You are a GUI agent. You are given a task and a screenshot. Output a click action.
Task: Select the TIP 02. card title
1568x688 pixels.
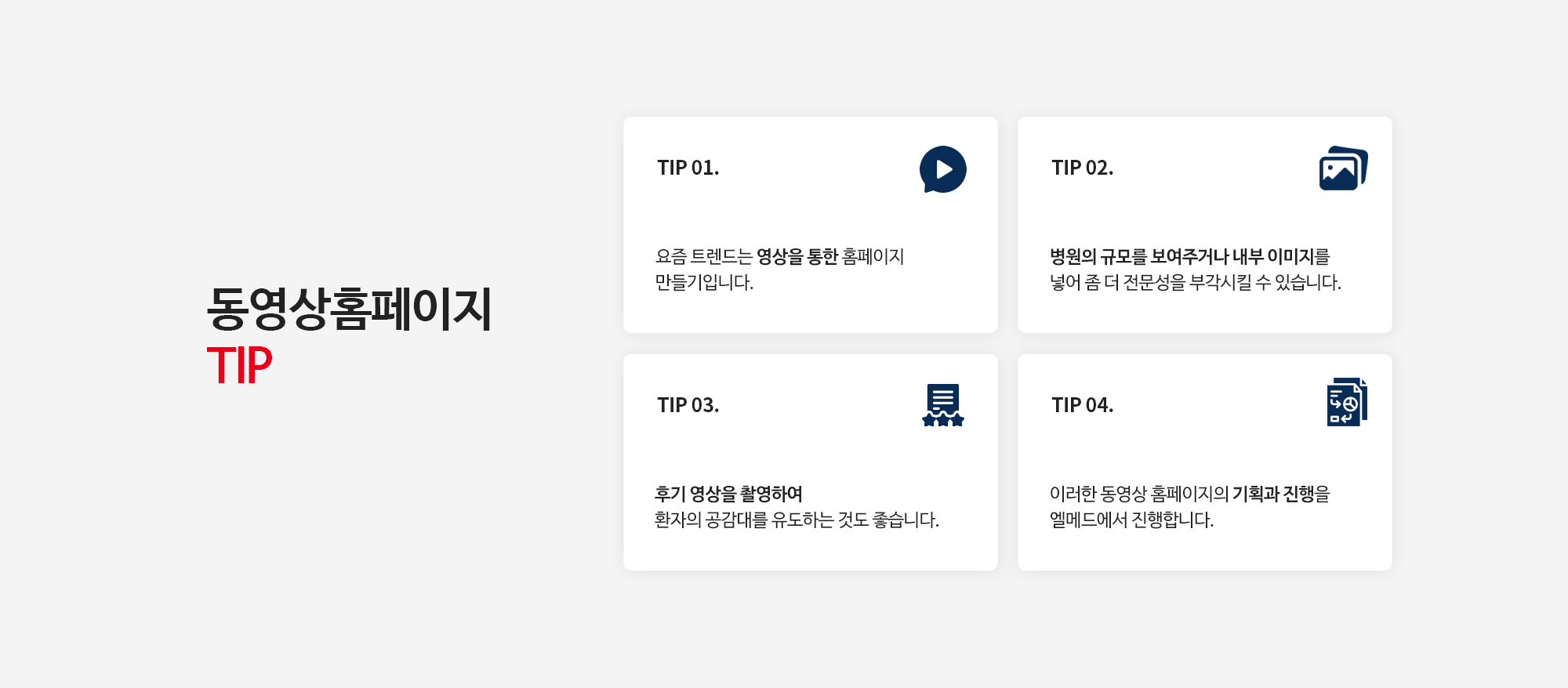coord(1082,168)
